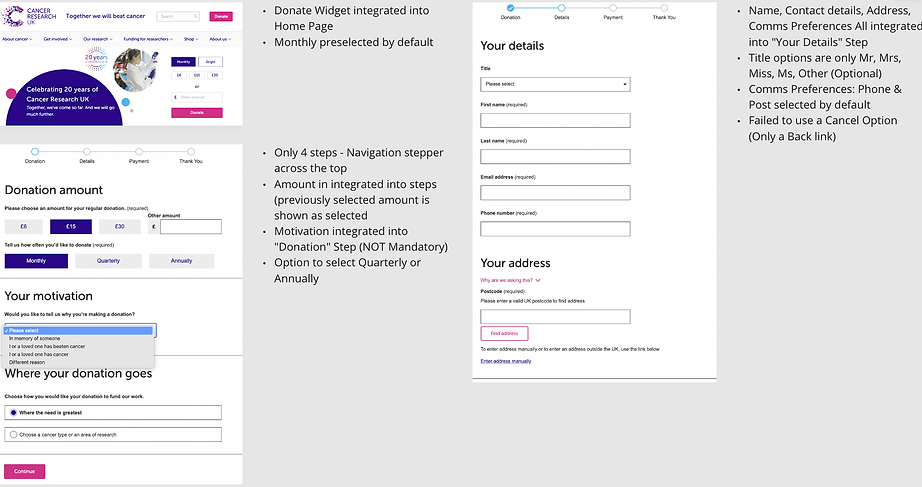Select the £6 donation amount
Image resolution: width=922 pixels, height=487 pixels.
click(24, 226)
